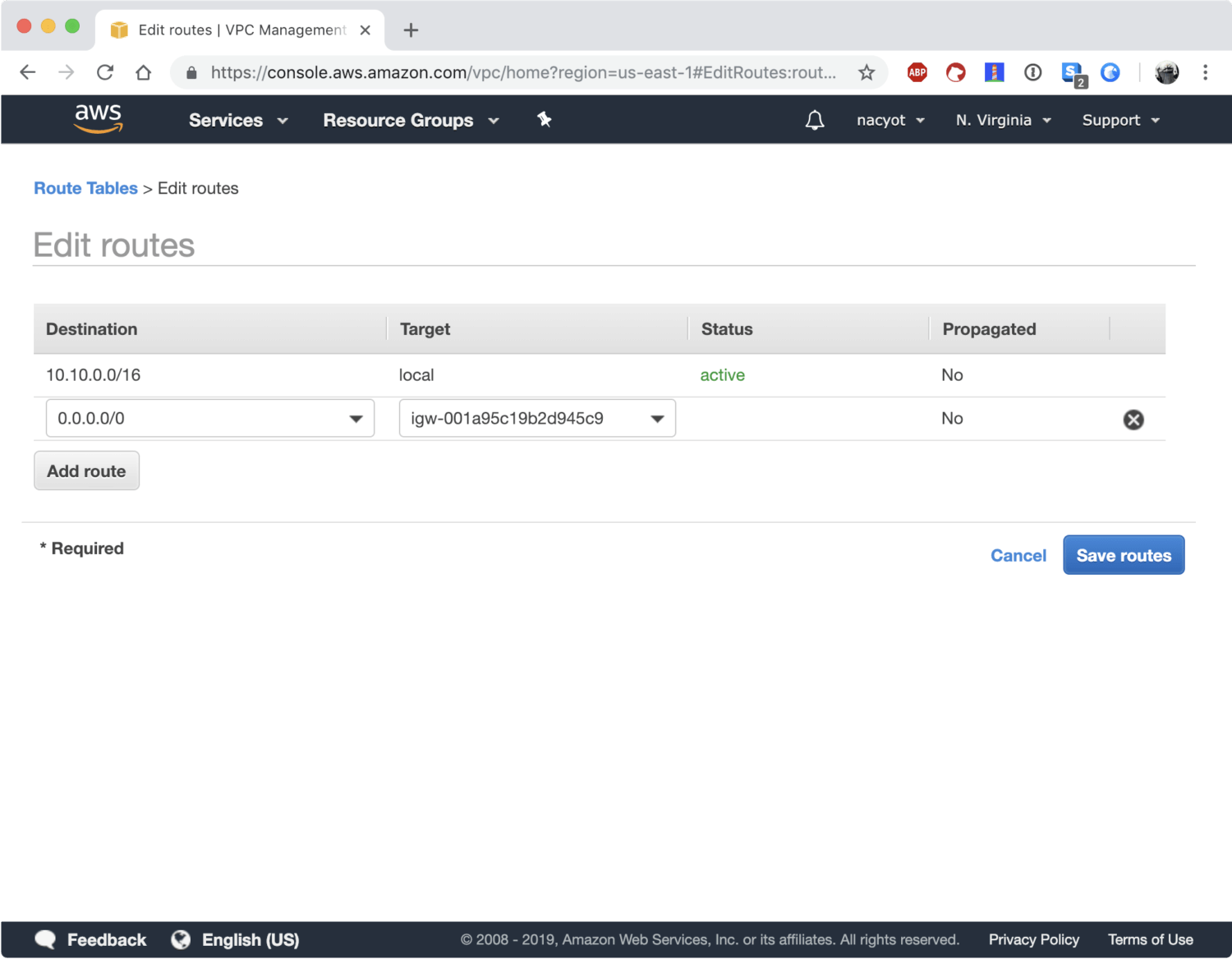Open the Support dropdown menu
Image resolution: width=1232 pixels, height=959 pixels.
(1121, 120)
